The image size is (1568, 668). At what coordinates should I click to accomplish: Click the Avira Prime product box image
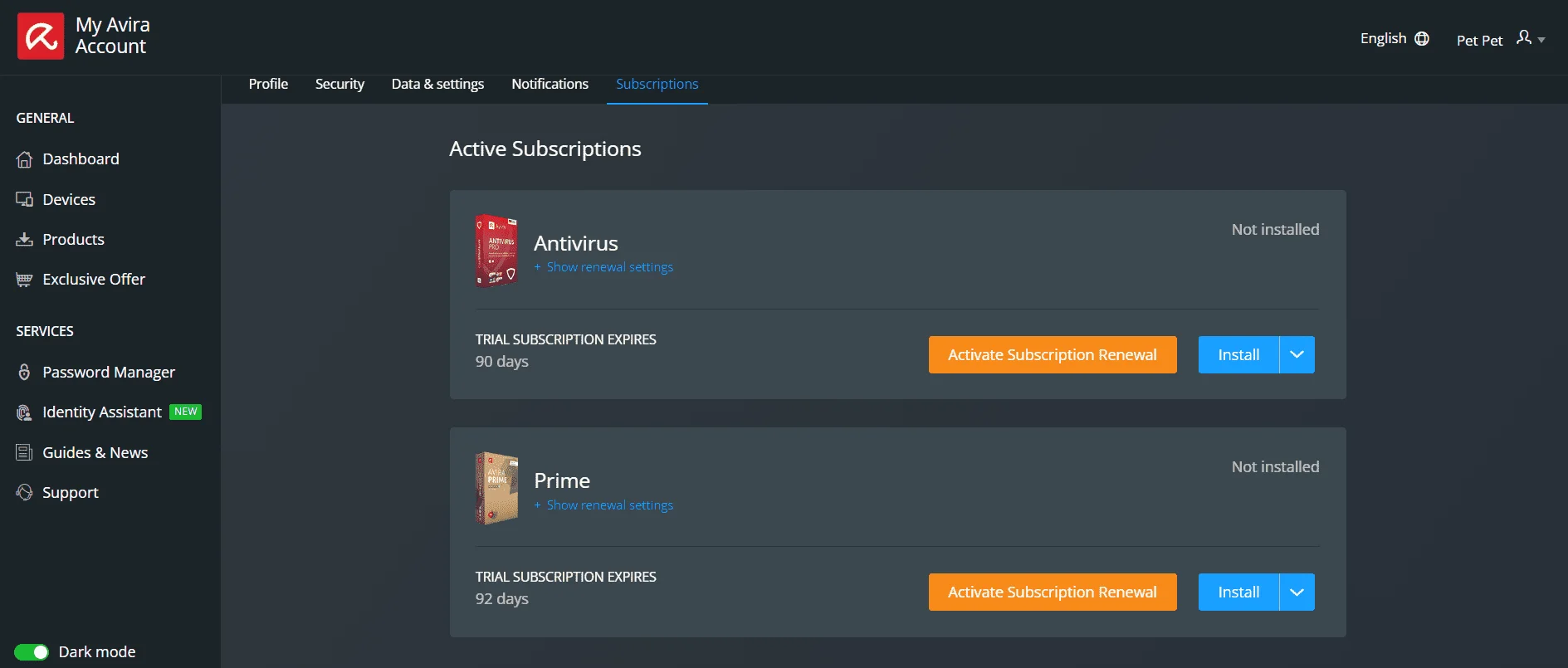click(496, 488)
